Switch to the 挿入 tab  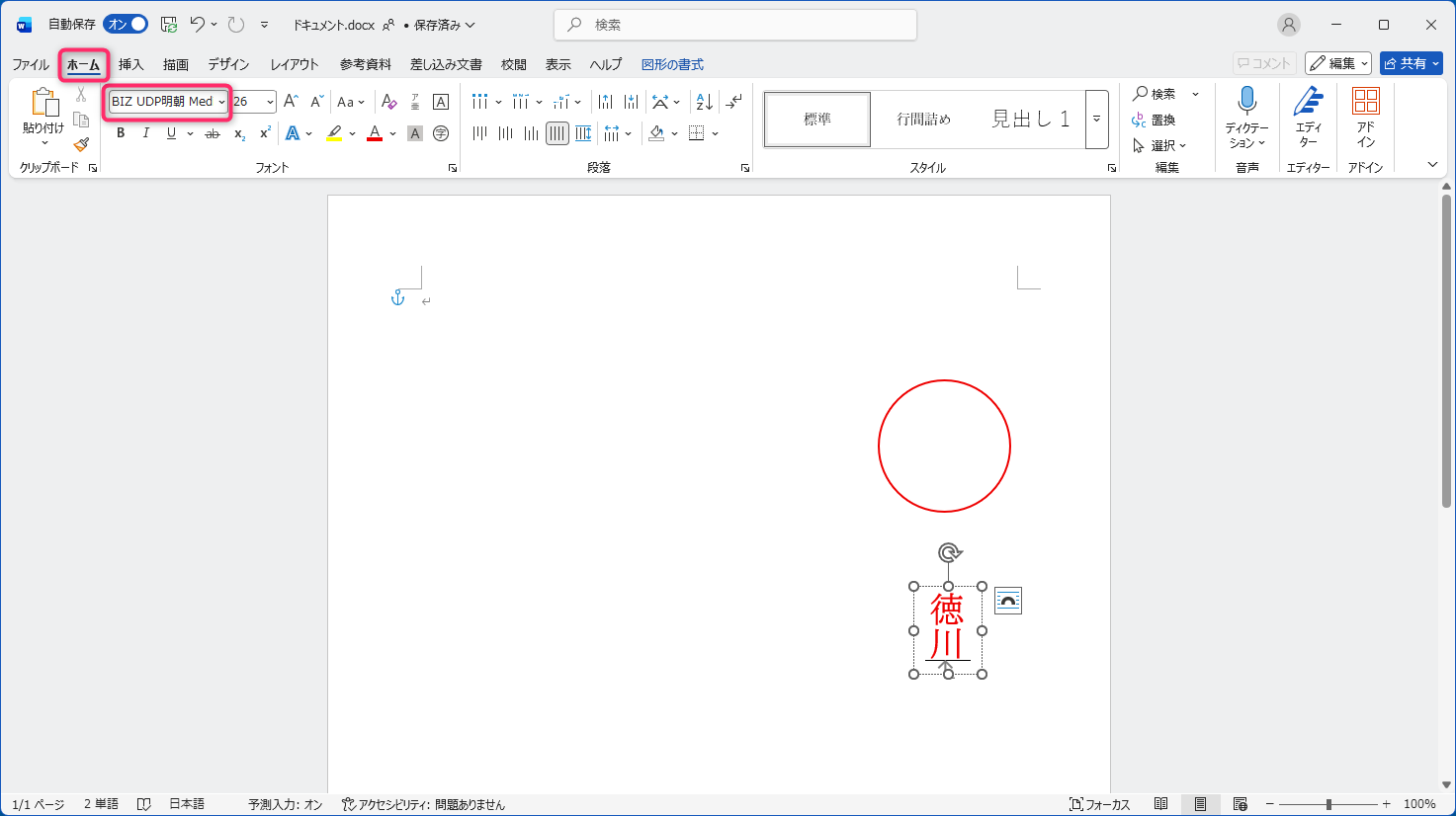tap(130, 64)
